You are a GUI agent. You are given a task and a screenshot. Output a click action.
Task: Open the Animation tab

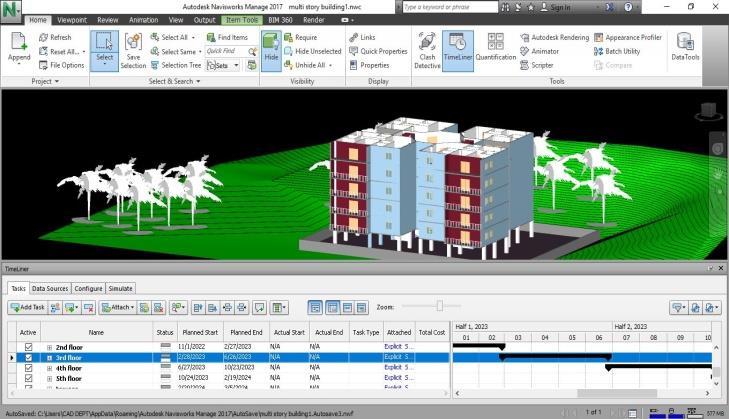coord(143,20)
